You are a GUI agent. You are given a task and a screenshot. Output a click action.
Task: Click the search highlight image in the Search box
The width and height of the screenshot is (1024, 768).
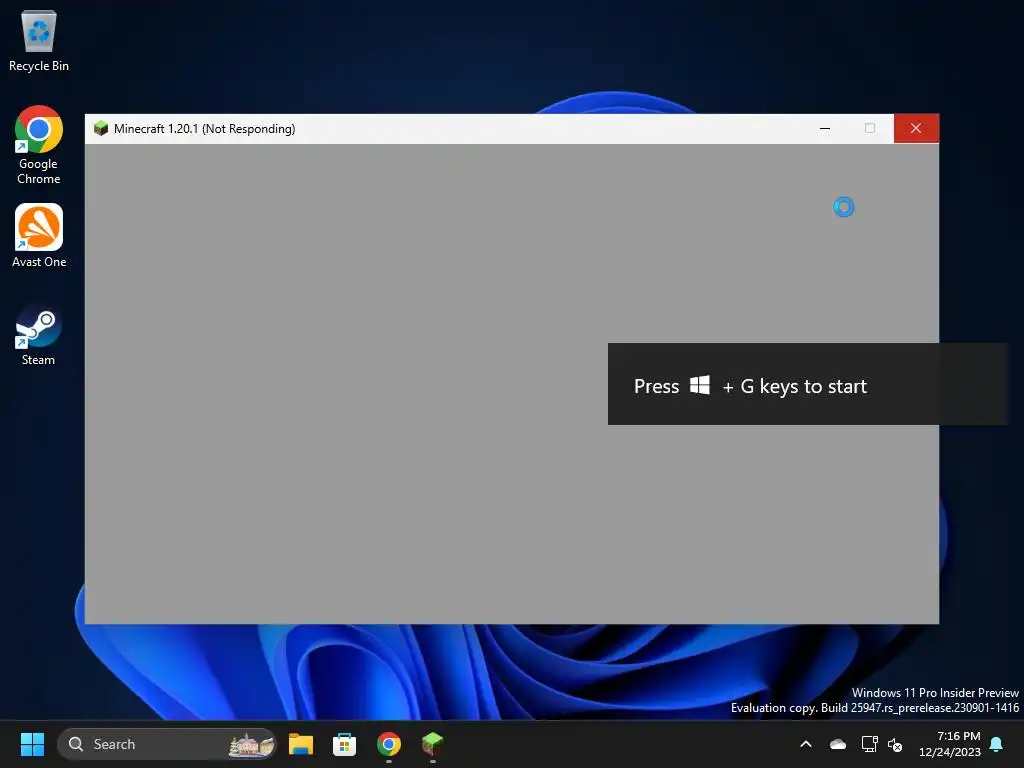[x=251, y=744]
